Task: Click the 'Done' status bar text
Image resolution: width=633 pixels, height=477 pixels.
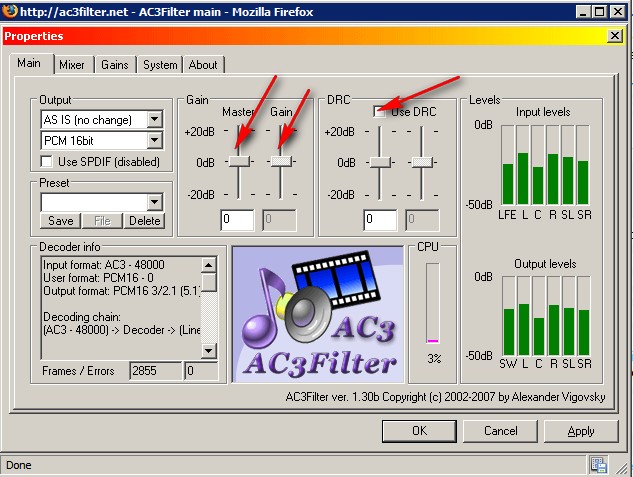Action: [19, 465]
